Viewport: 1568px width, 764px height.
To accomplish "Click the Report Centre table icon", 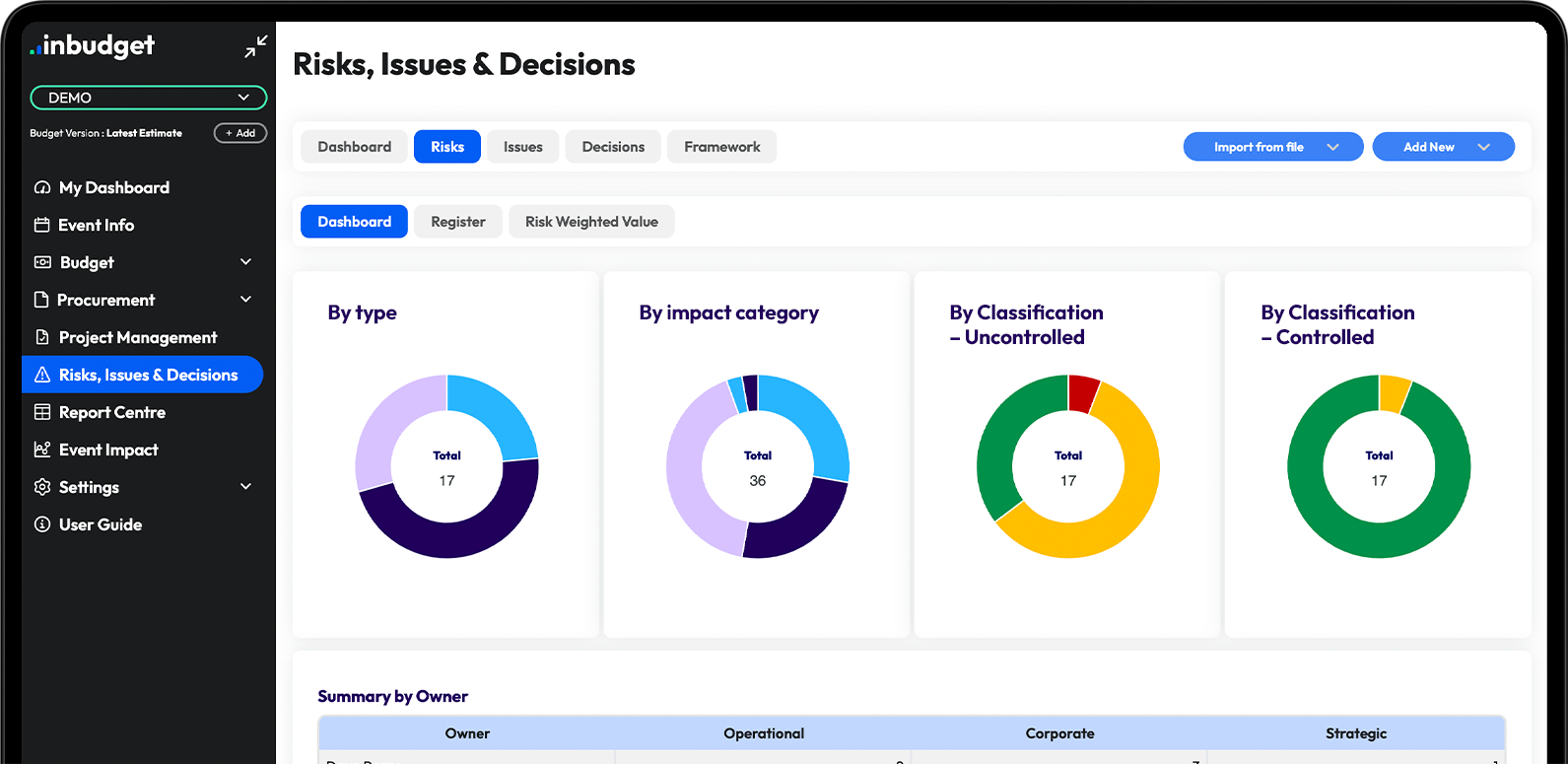I will point(42,412).
